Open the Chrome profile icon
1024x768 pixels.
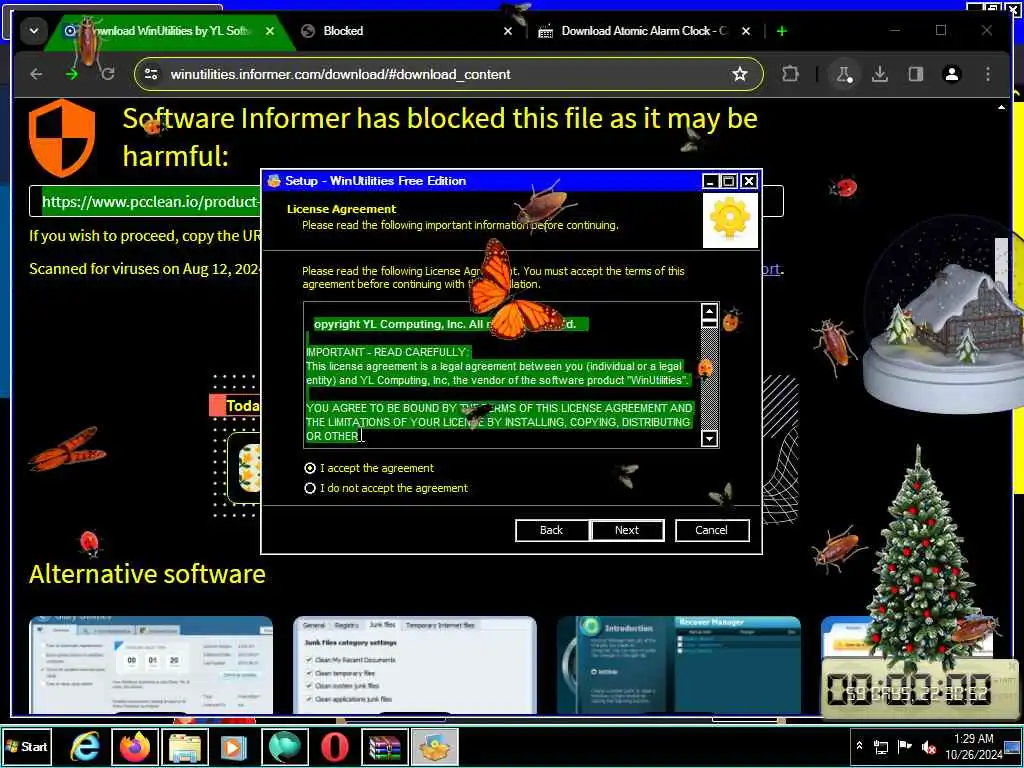point(952,74)
